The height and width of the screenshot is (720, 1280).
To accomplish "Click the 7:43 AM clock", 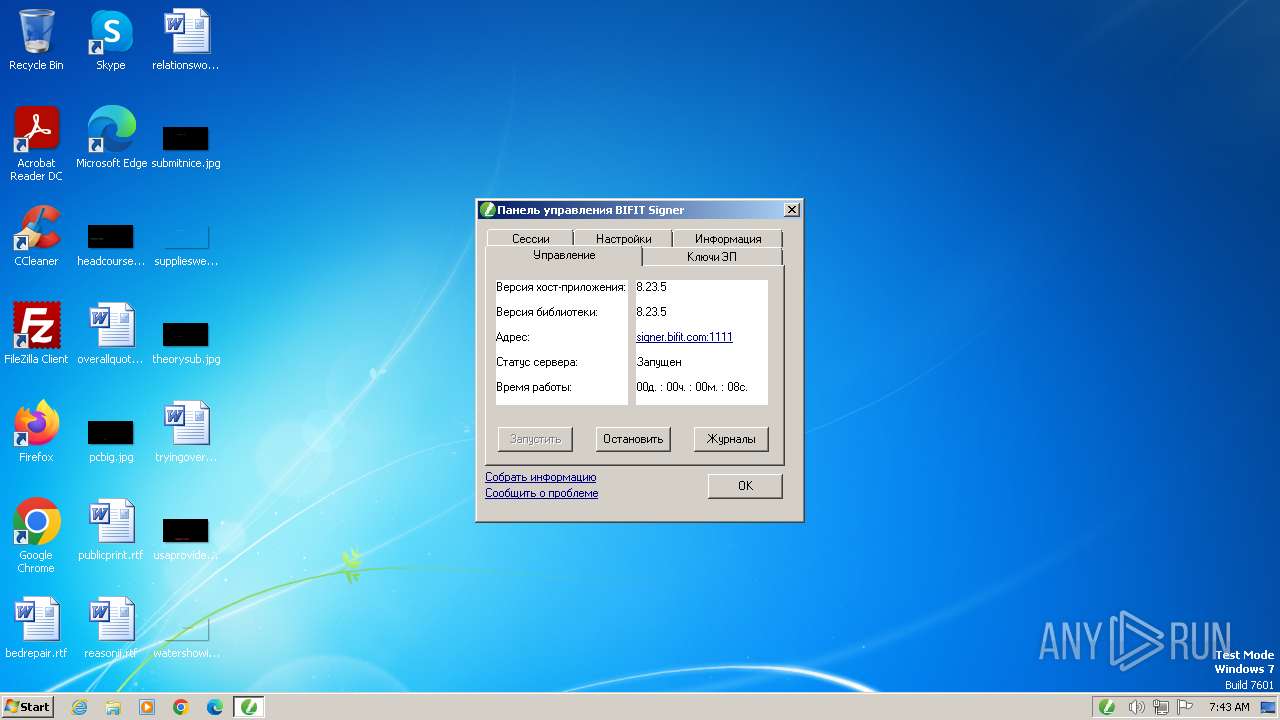I will [1229, 707].
